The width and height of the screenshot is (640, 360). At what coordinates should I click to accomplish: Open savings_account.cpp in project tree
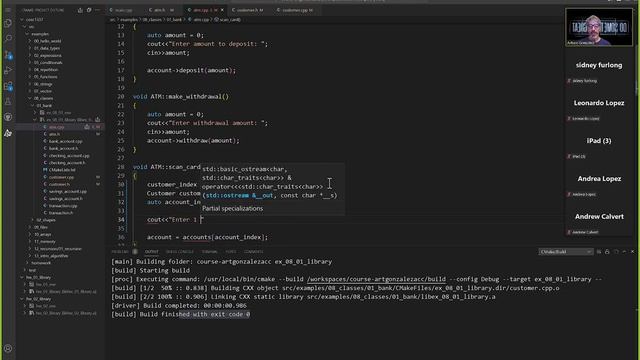click(67, 191)
